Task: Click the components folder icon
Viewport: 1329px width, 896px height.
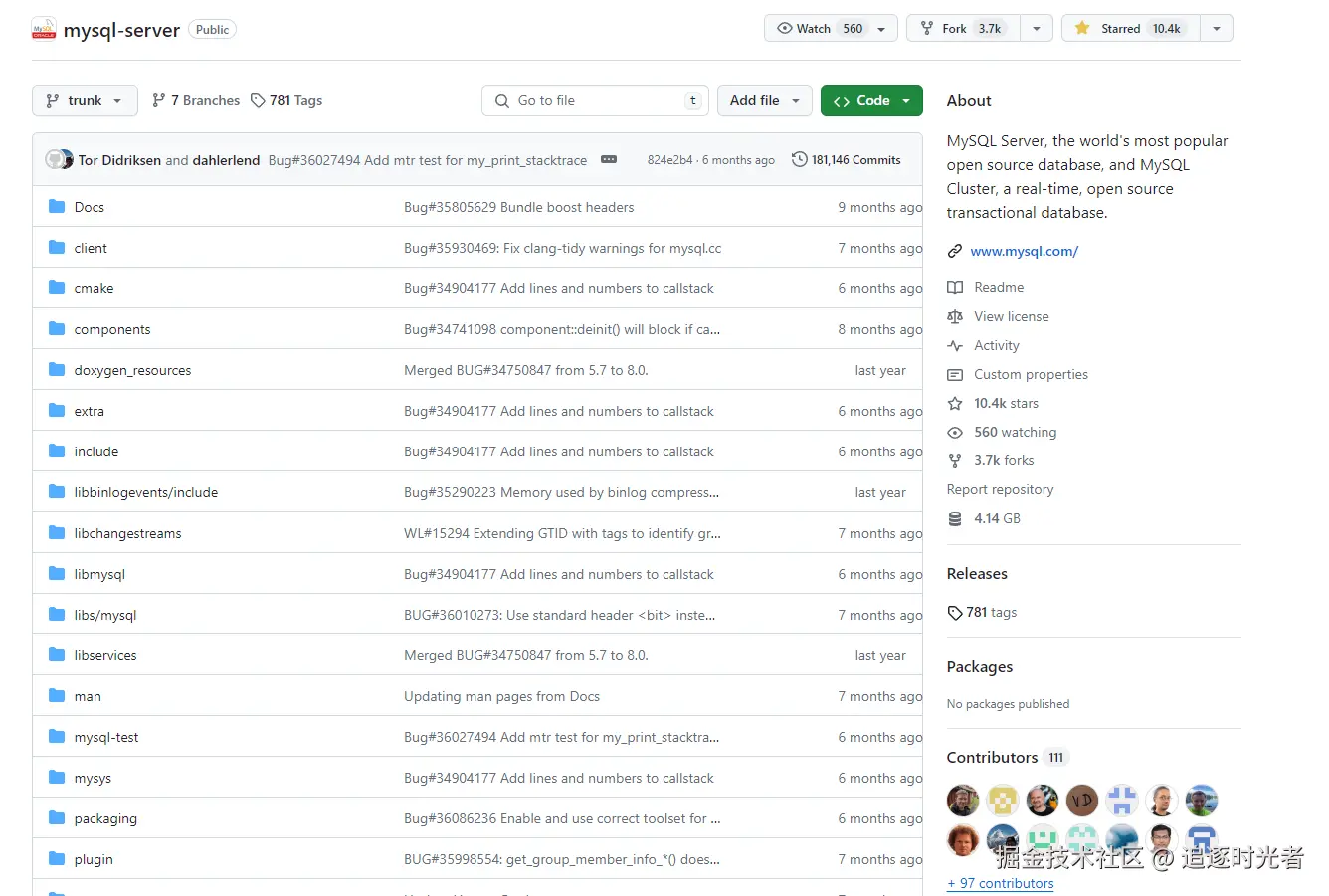Action: (57, 328)
